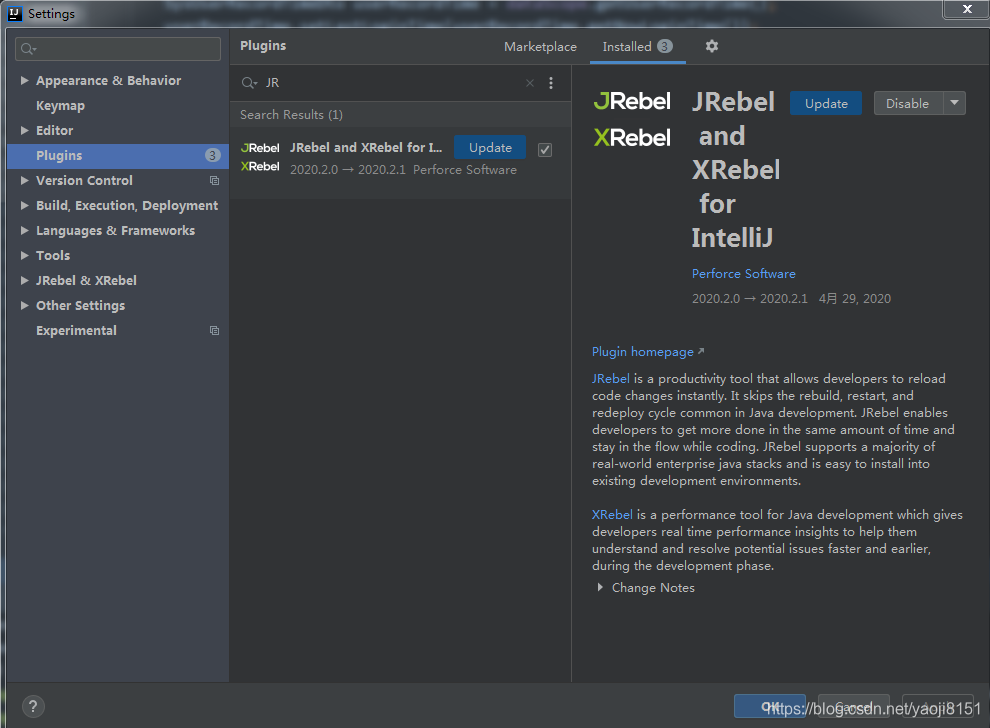Image resolution: width=990 pixels, height=728 pixels.
Task: Click Update button in plugin details
Action: pyautogui.click(x=826, y=104)
